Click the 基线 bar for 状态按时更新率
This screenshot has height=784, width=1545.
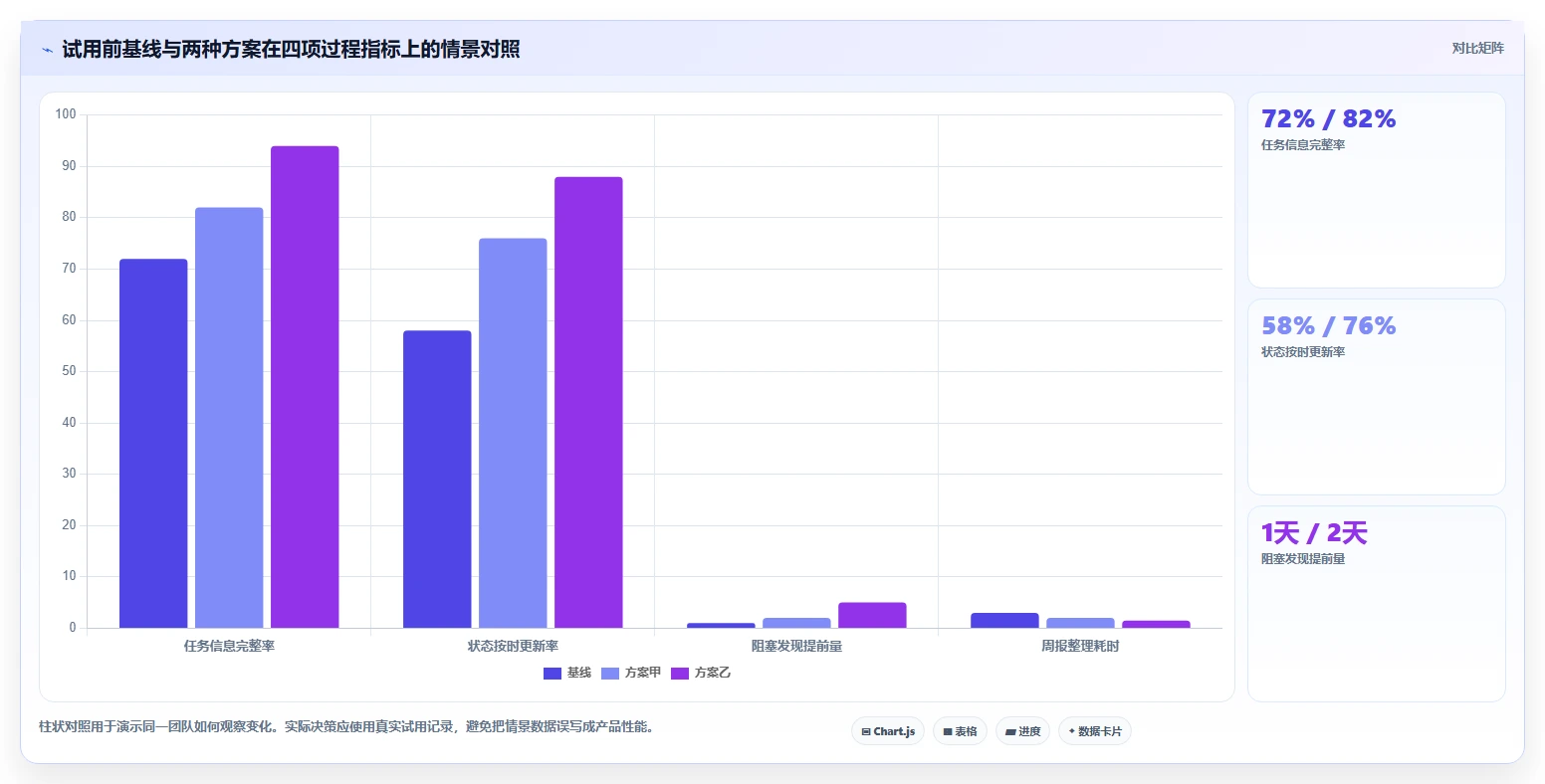click(437, 480)
